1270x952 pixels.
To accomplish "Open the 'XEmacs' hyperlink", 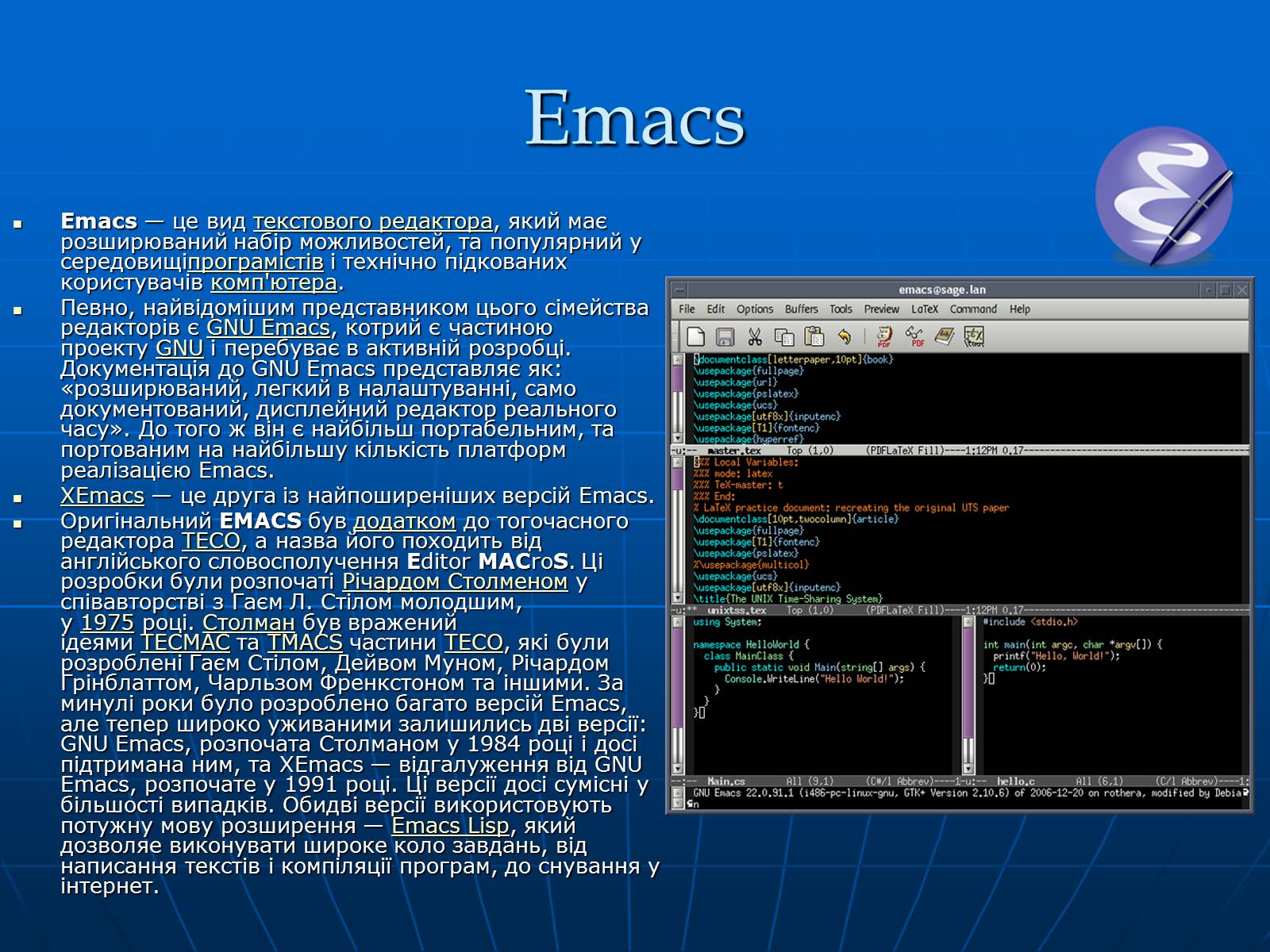I will coord(102,496).
